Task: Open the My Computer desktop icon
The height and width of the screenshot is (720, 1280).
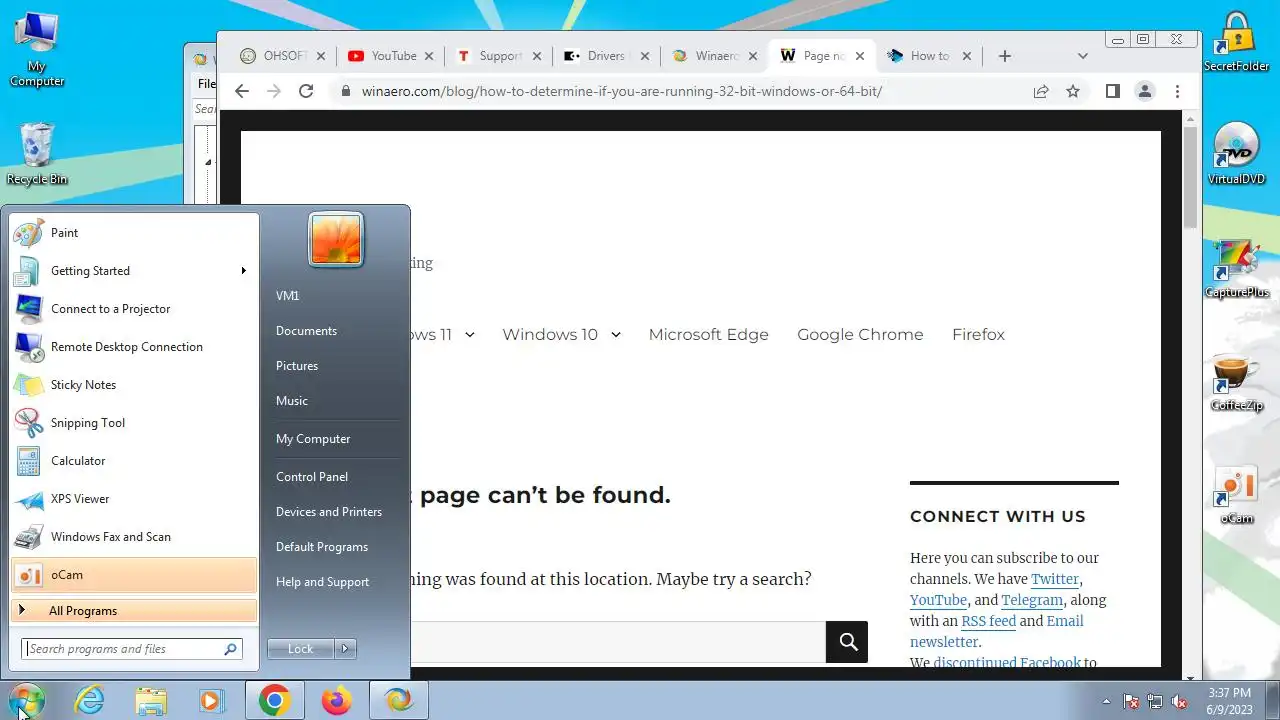Action: pos(37,49)
